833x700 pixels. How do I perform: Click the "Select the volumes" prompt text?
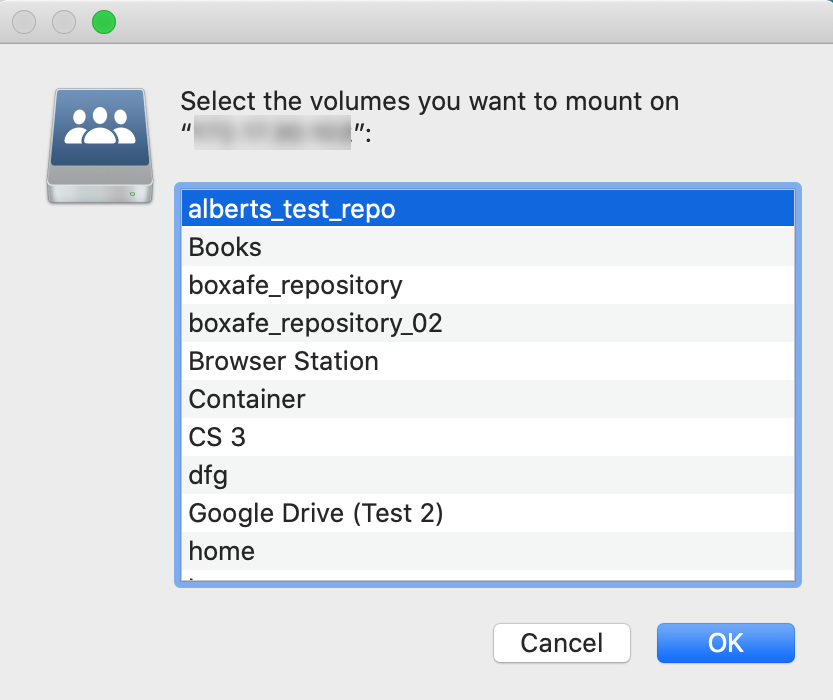[x=429, y=102]
